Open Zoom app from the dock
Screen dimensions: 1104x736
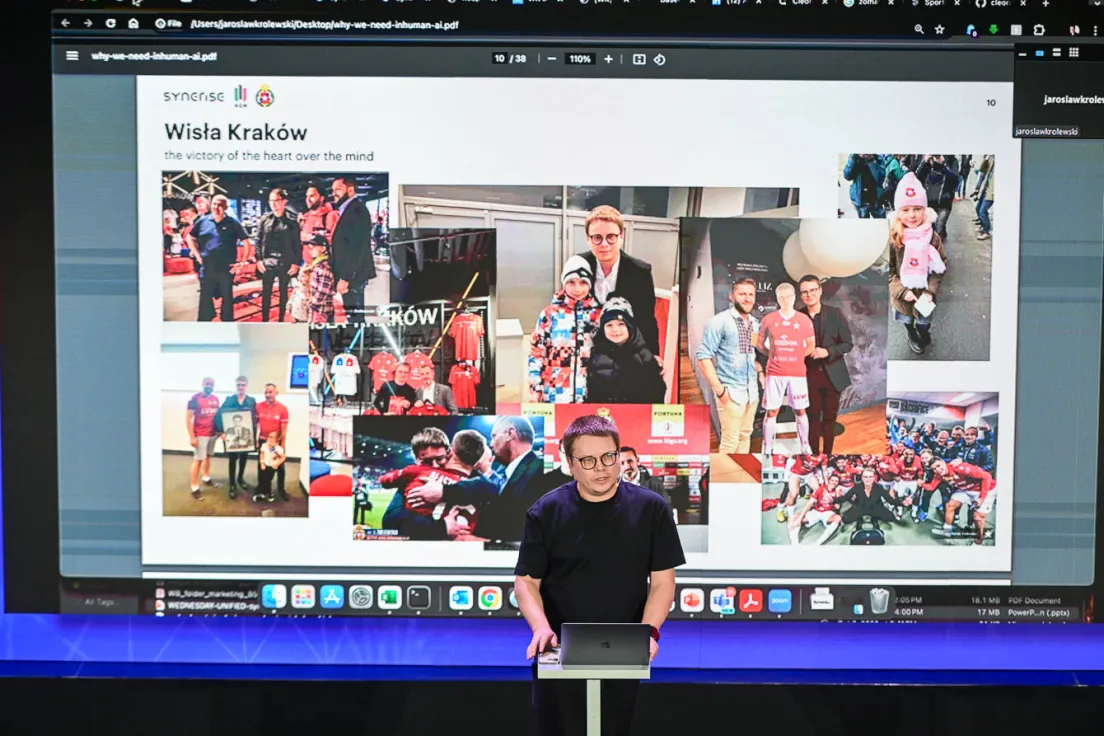click(x=779, y=601)
